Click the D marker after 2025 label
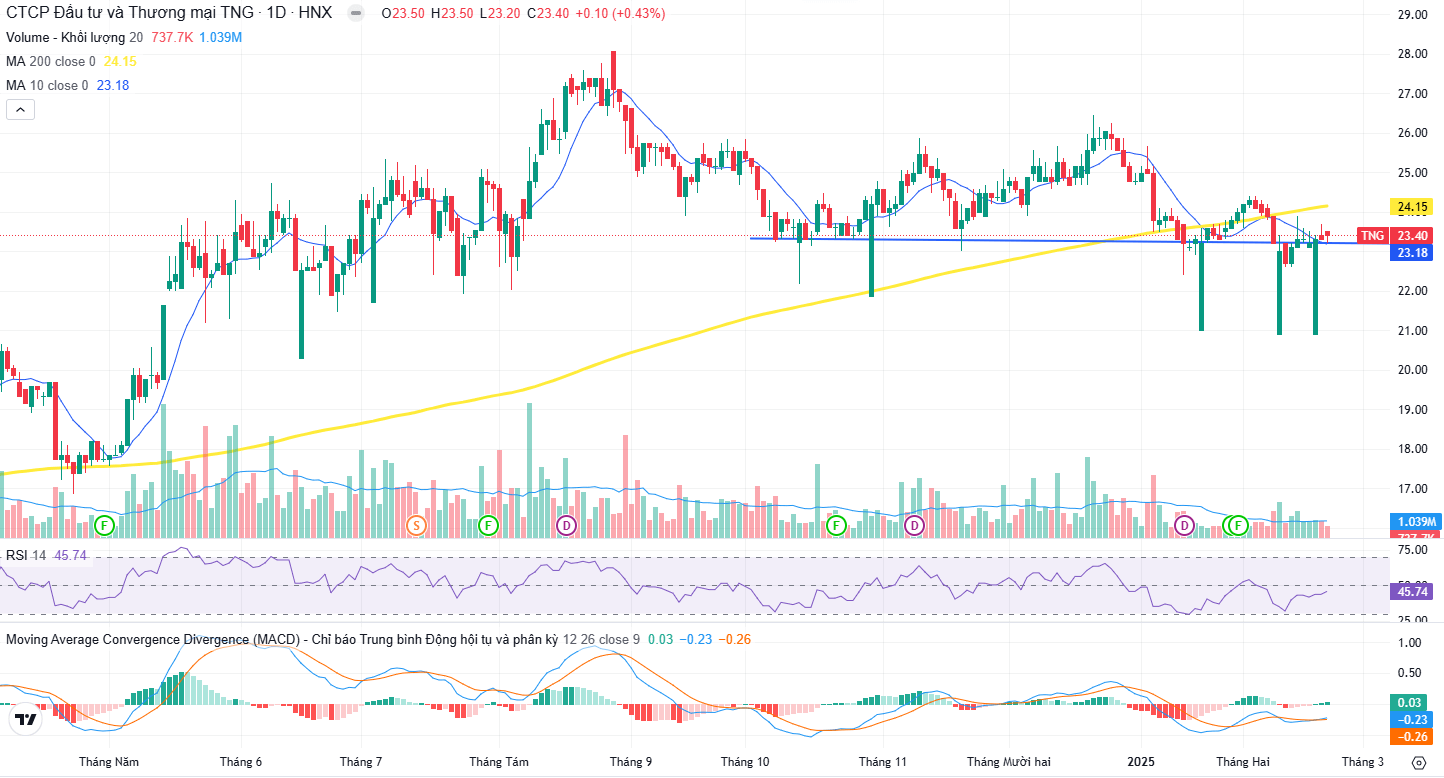The height and width of the screenshot is (778, 1444). coord(1184,525)
